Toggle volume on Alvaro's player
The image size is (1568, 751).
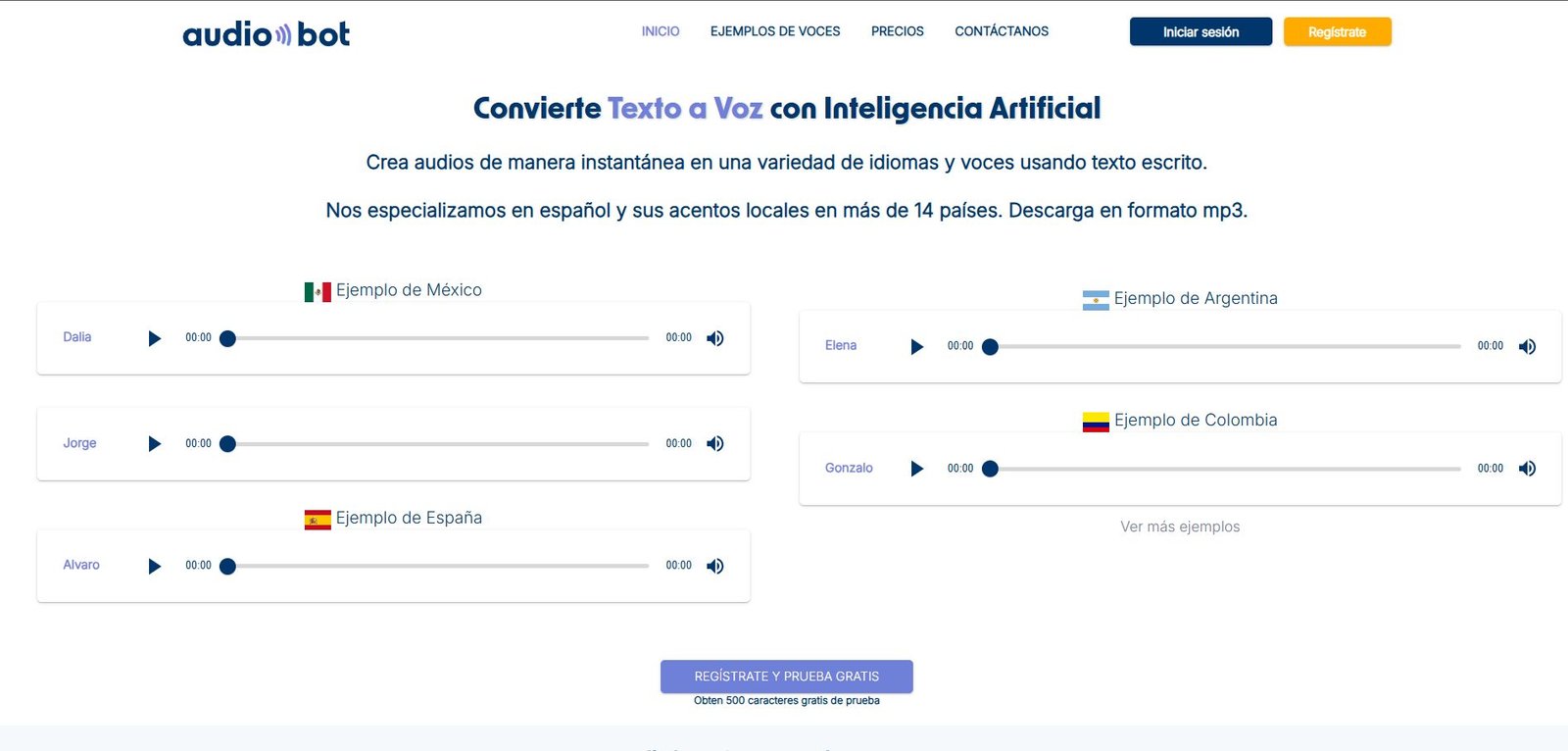[x=715, y=566]
